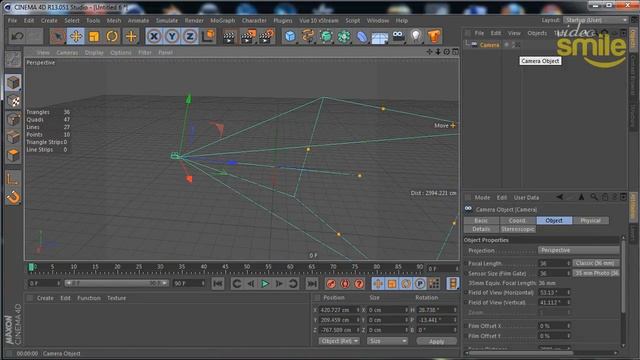Click the Focal Length value field
Viewport: 640px width, 360px height.
pyautogui.click(x=554, y=263)
